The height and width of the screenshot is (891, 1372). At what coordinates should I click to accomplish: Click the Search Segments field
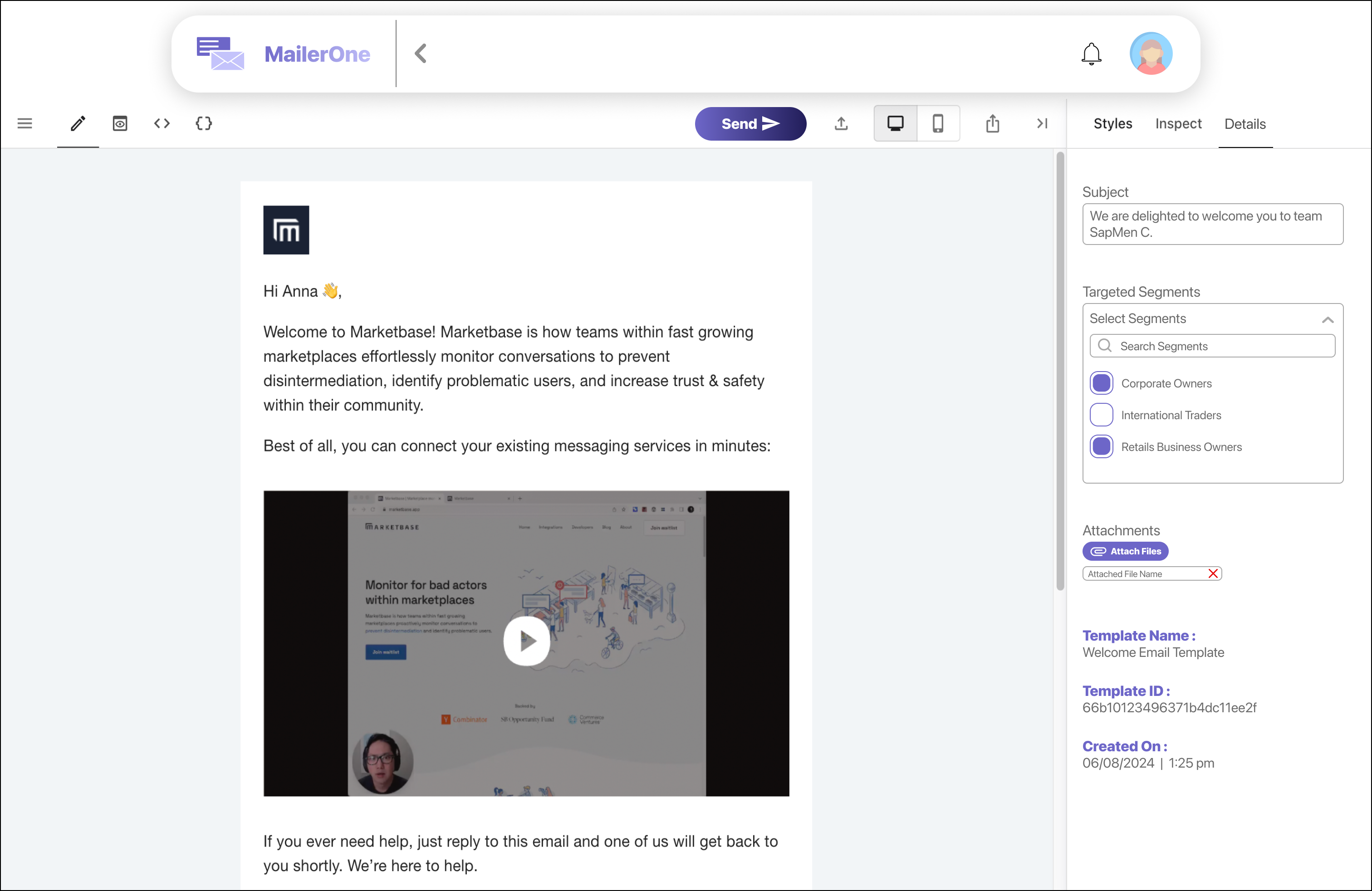point(1212,346)
